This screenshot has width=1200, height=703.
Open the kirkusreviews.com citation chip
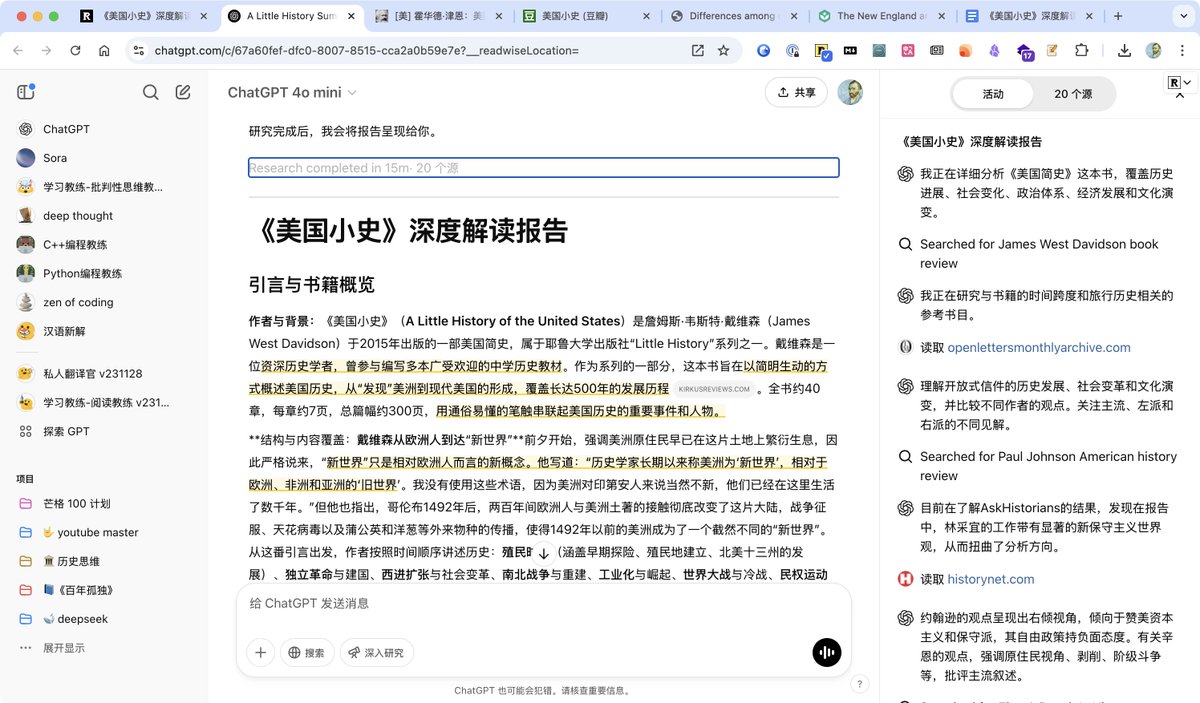(x=714, y=389)
